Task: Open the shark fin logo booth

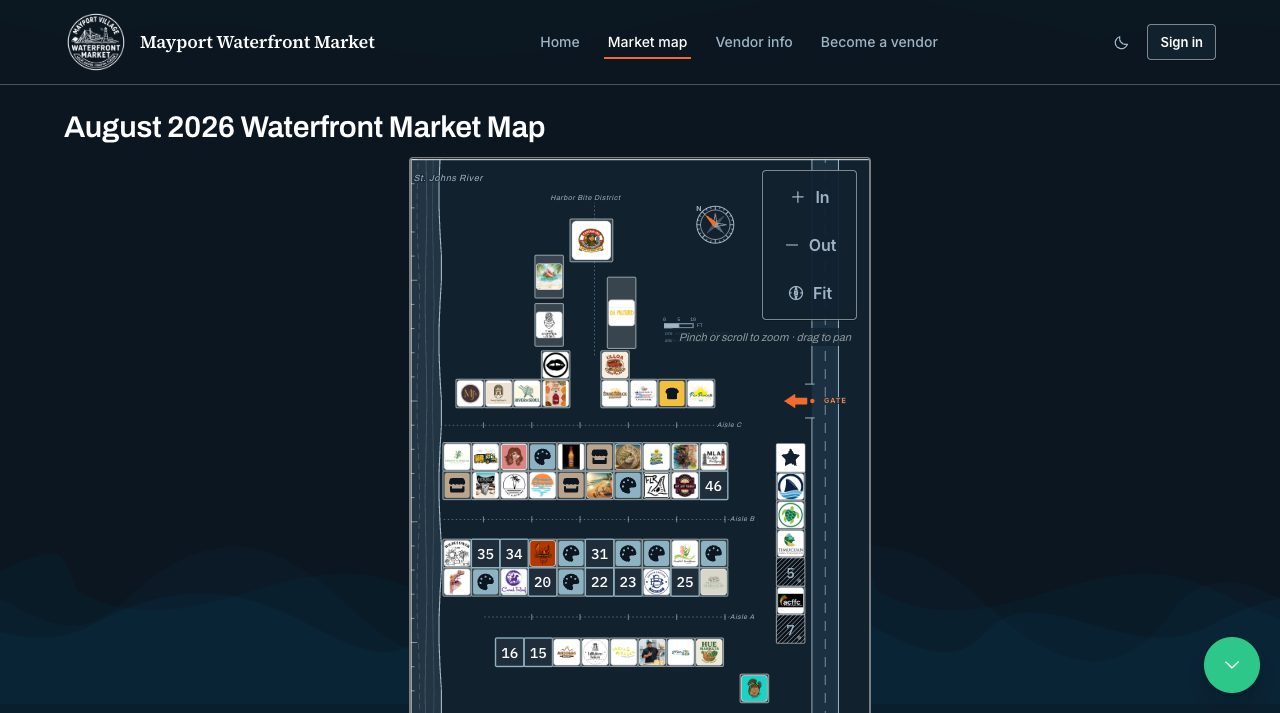Action: [x=790, y=487]
